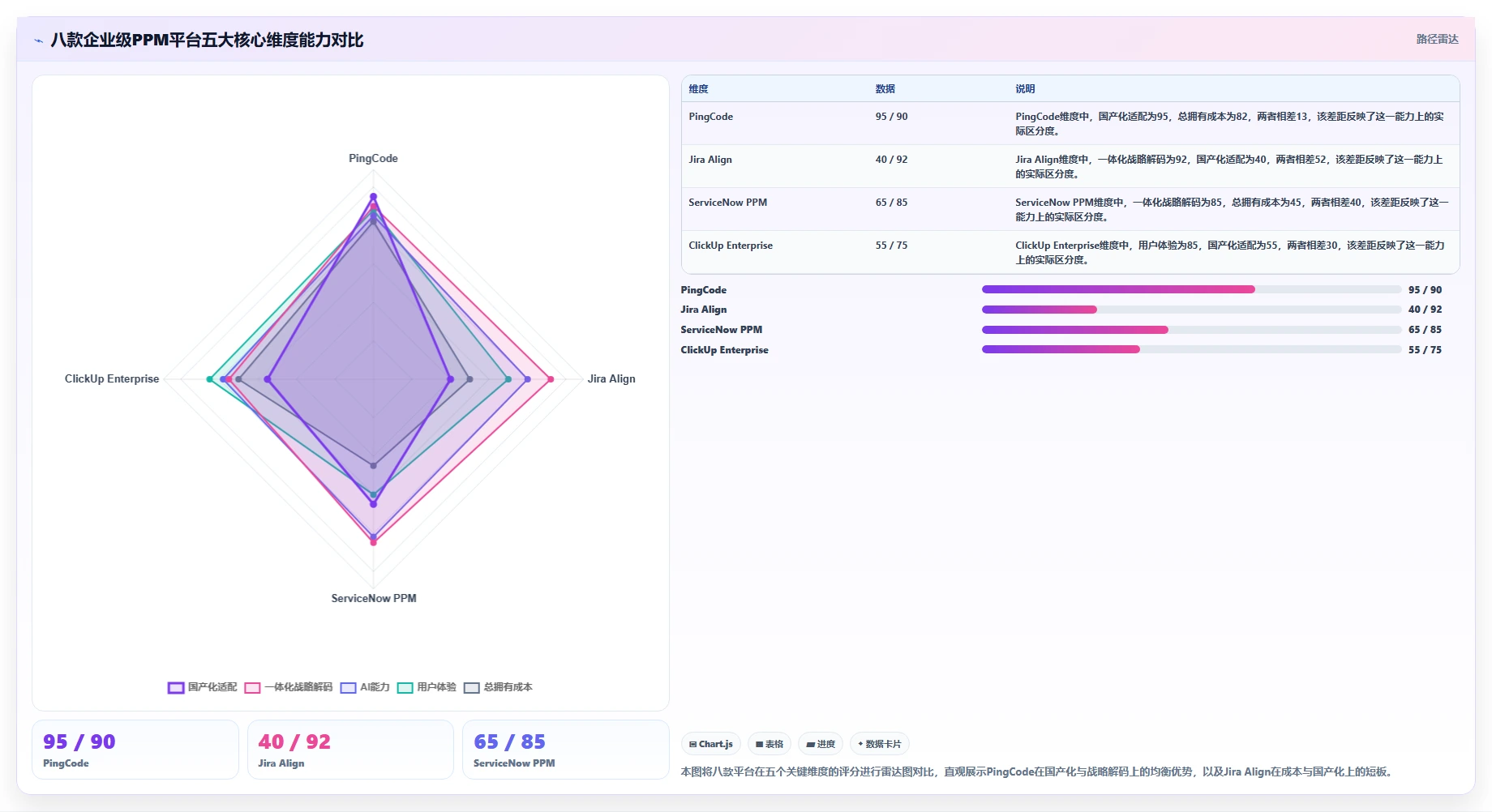The height and width of the screenshot is (812, 1492).
Task: Click the teal data point on the ClickUp Enterprise axis
Action: click(210, 379)
